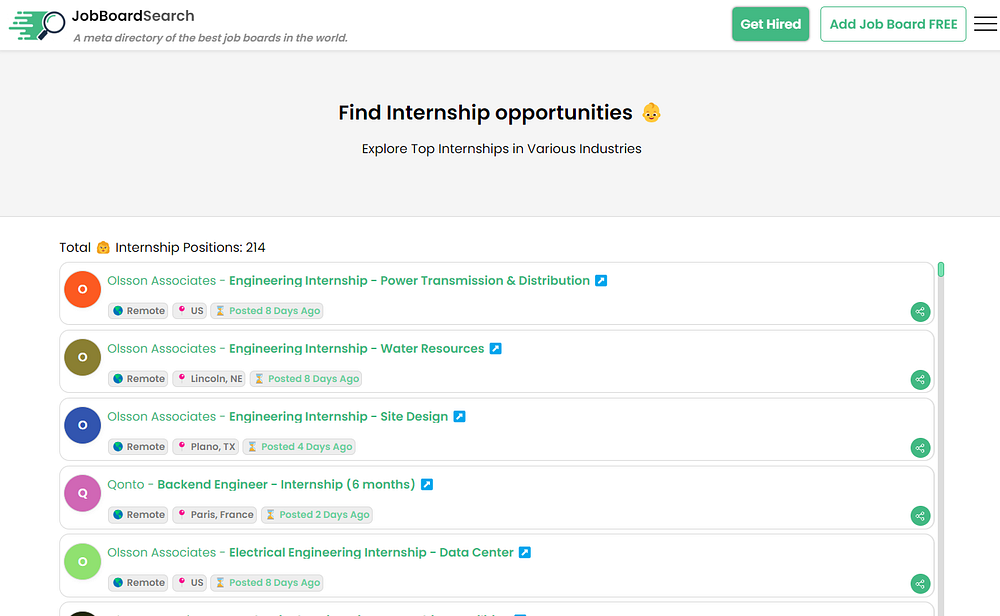1000x616 pixels.
Task: Open external link icon for Water Resources job
Action: (495, 349)
